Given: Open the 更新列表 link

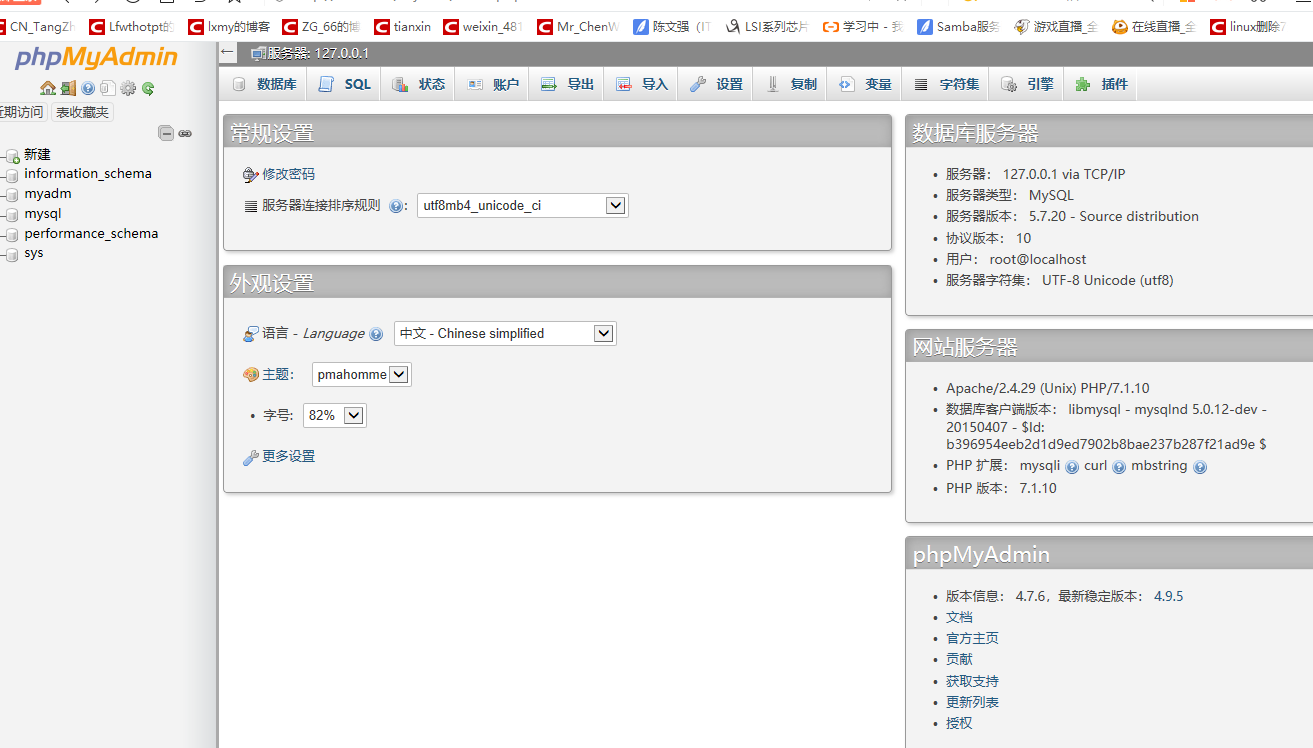Looking at the screenshot, I should coord(972,702).
